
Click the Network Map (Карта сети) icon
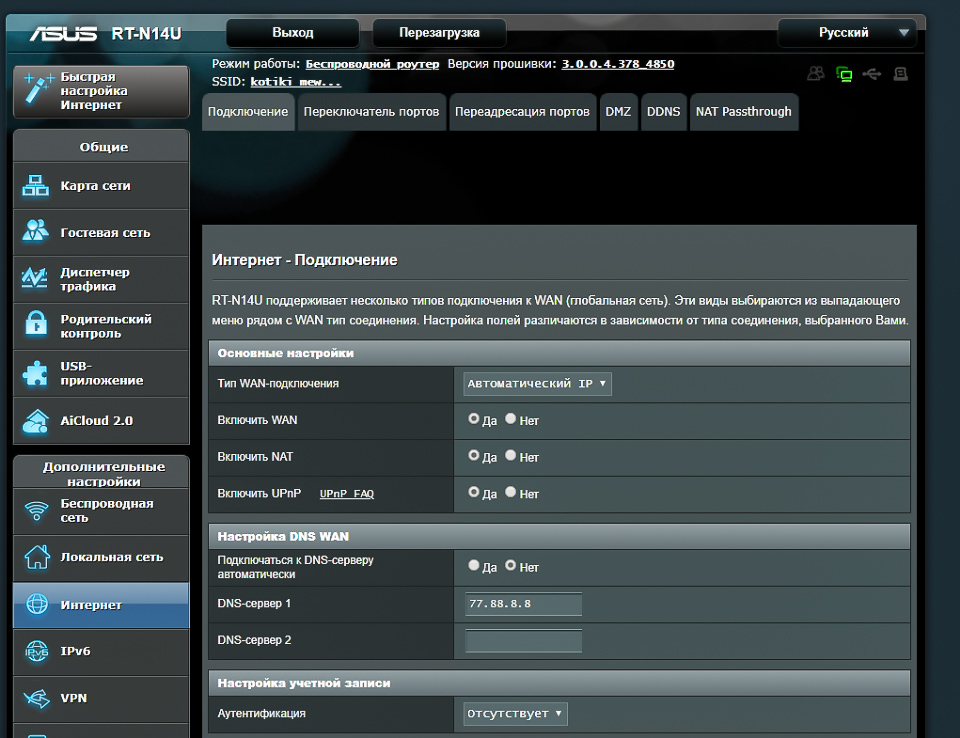tap(36, 186)
